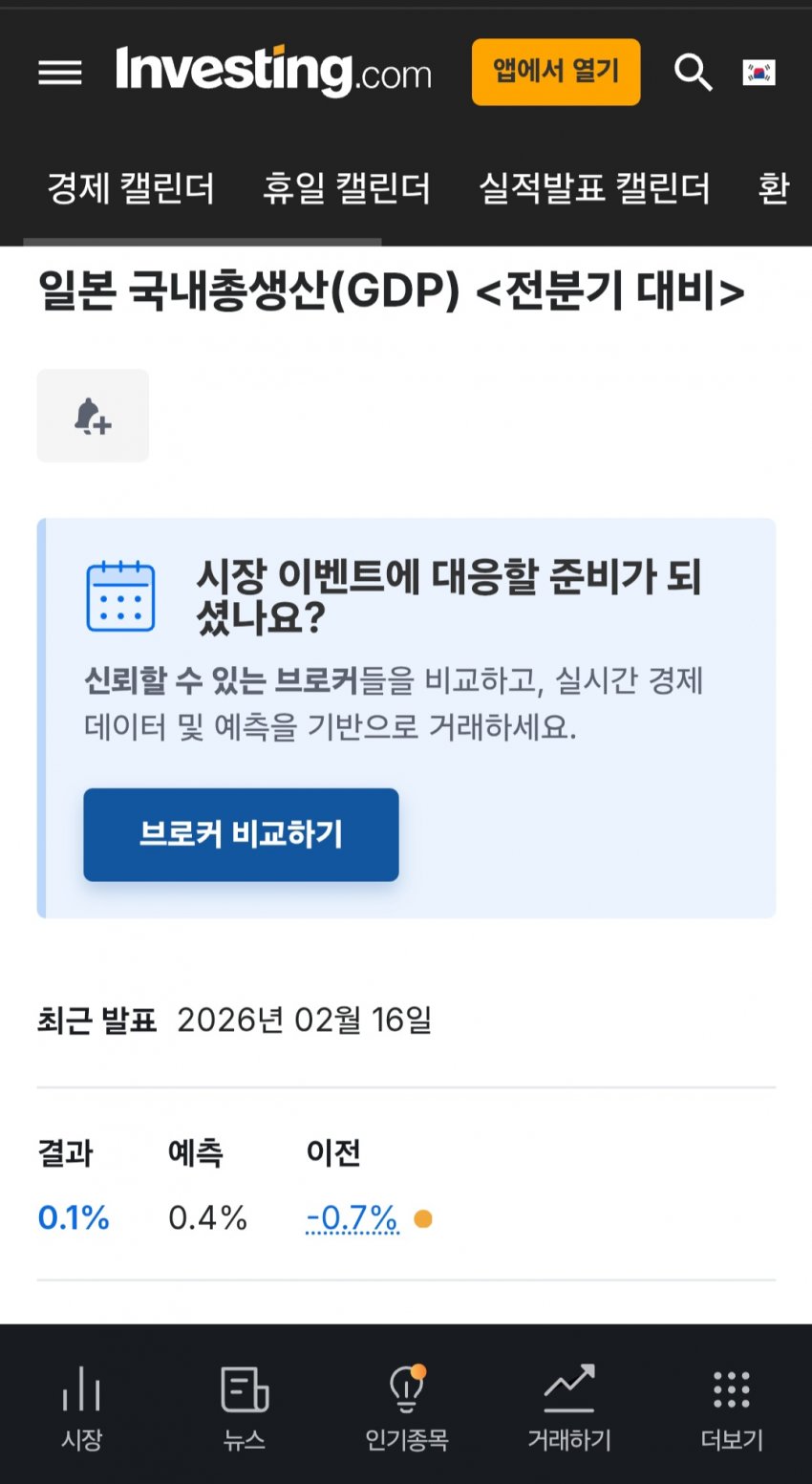Open 뉴스 news bottom navigation icon

click(x=245, y=1407)
